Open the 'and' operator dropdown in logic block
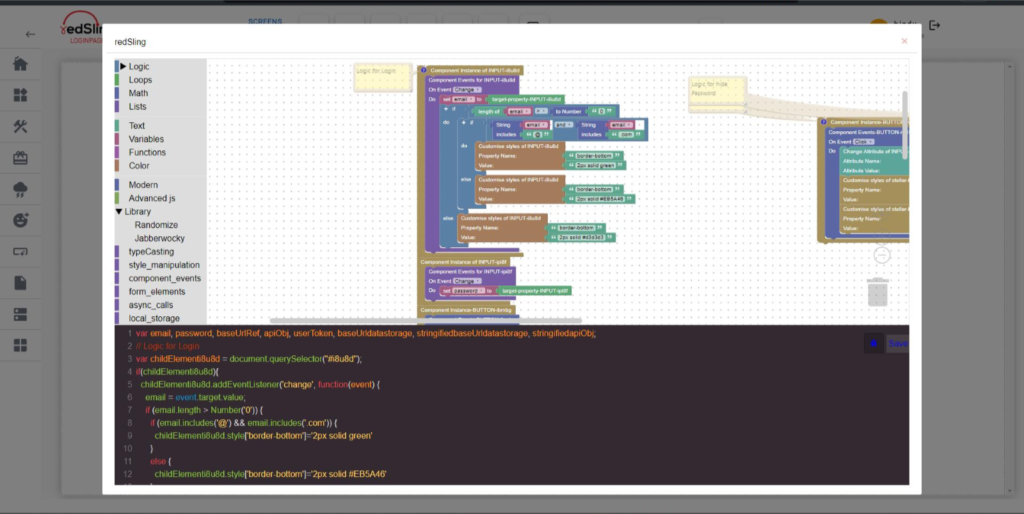Viewport: 1024px width, 514px height. [563, 124]
